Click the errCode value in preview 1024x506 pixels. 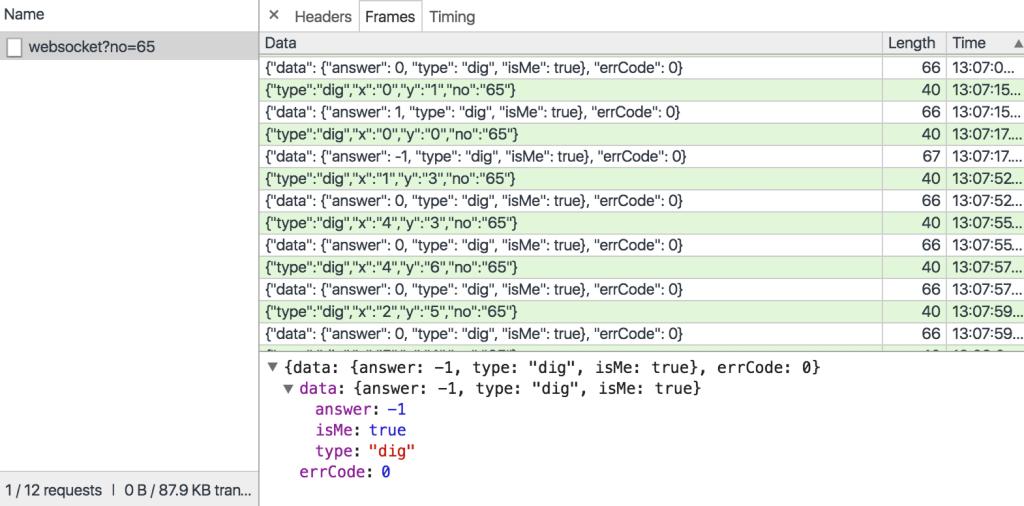pyautogui.click(x=385, y=471)
